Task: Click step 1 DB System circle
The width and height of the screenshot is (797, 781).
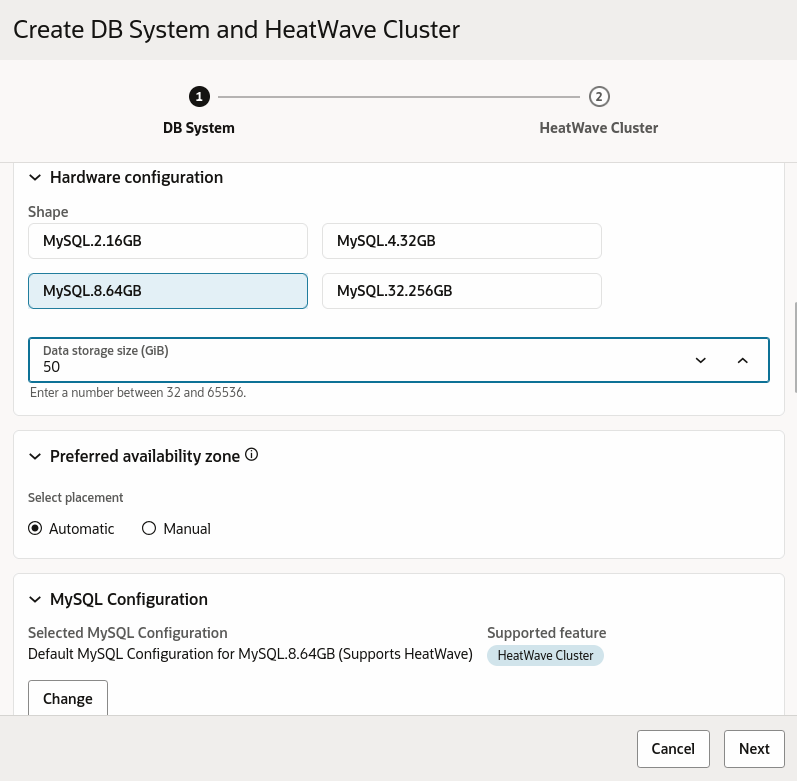Action: tap(199, 97)
